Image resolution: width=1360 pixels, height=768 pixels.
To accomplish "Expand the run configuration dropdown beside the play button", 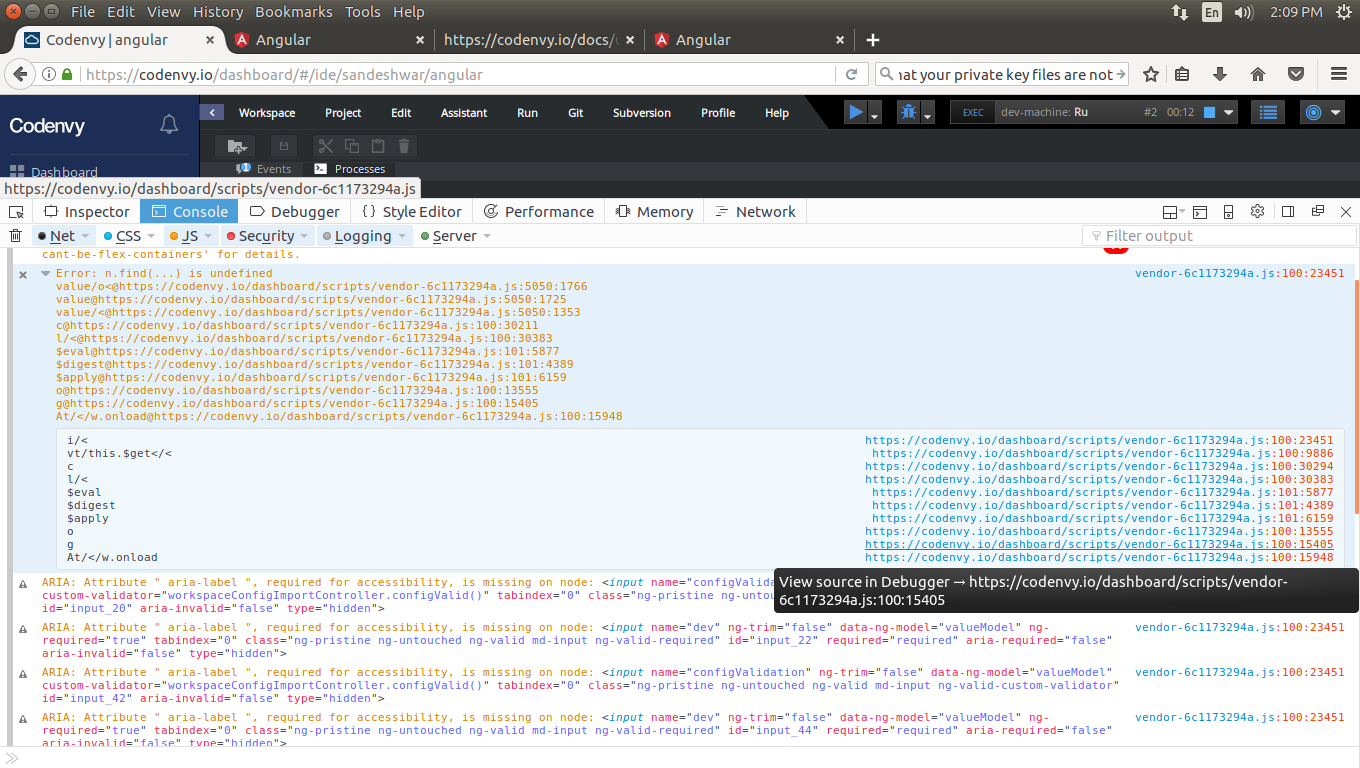I will (x=872, y=118).
